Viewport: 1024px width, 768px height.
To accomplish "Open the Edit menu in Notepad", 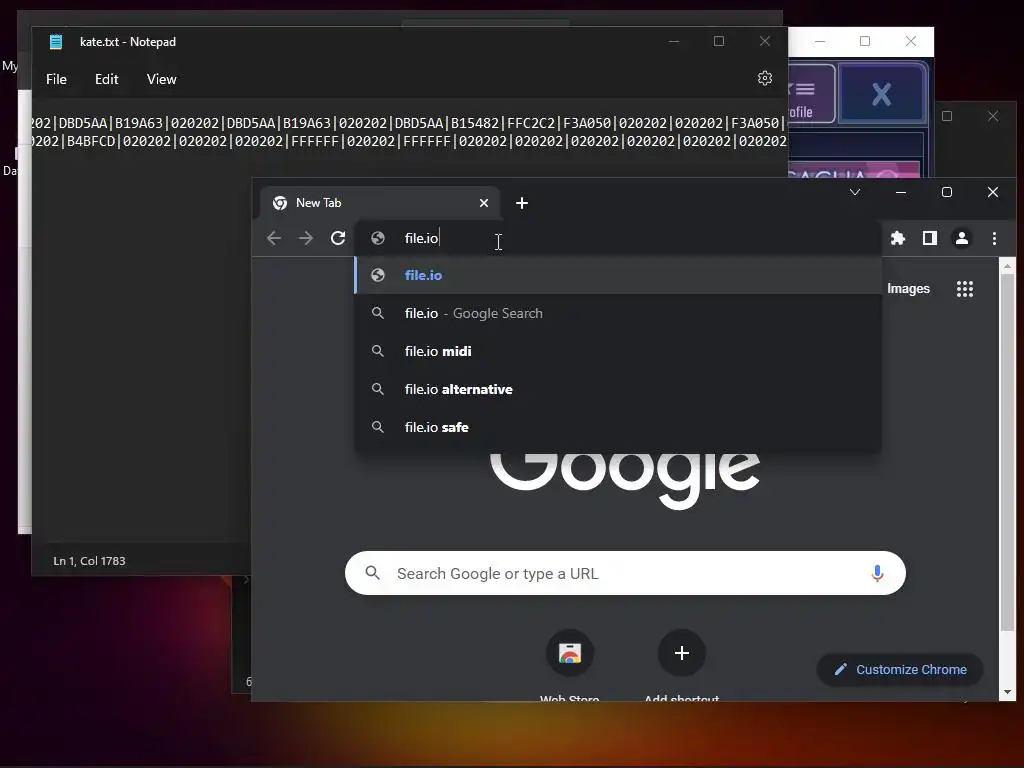I will tap(106, 79).
